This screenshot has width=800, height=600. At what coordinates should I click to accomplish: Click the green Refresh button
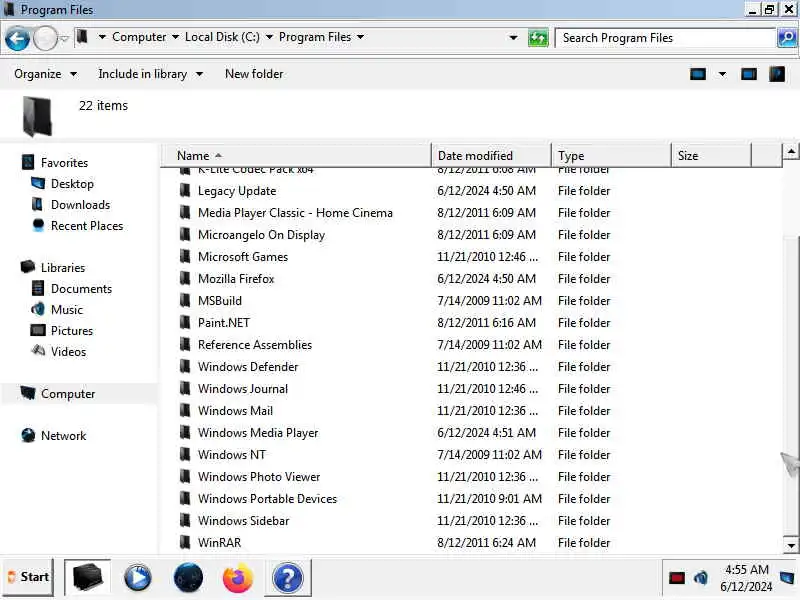(538, 38)
